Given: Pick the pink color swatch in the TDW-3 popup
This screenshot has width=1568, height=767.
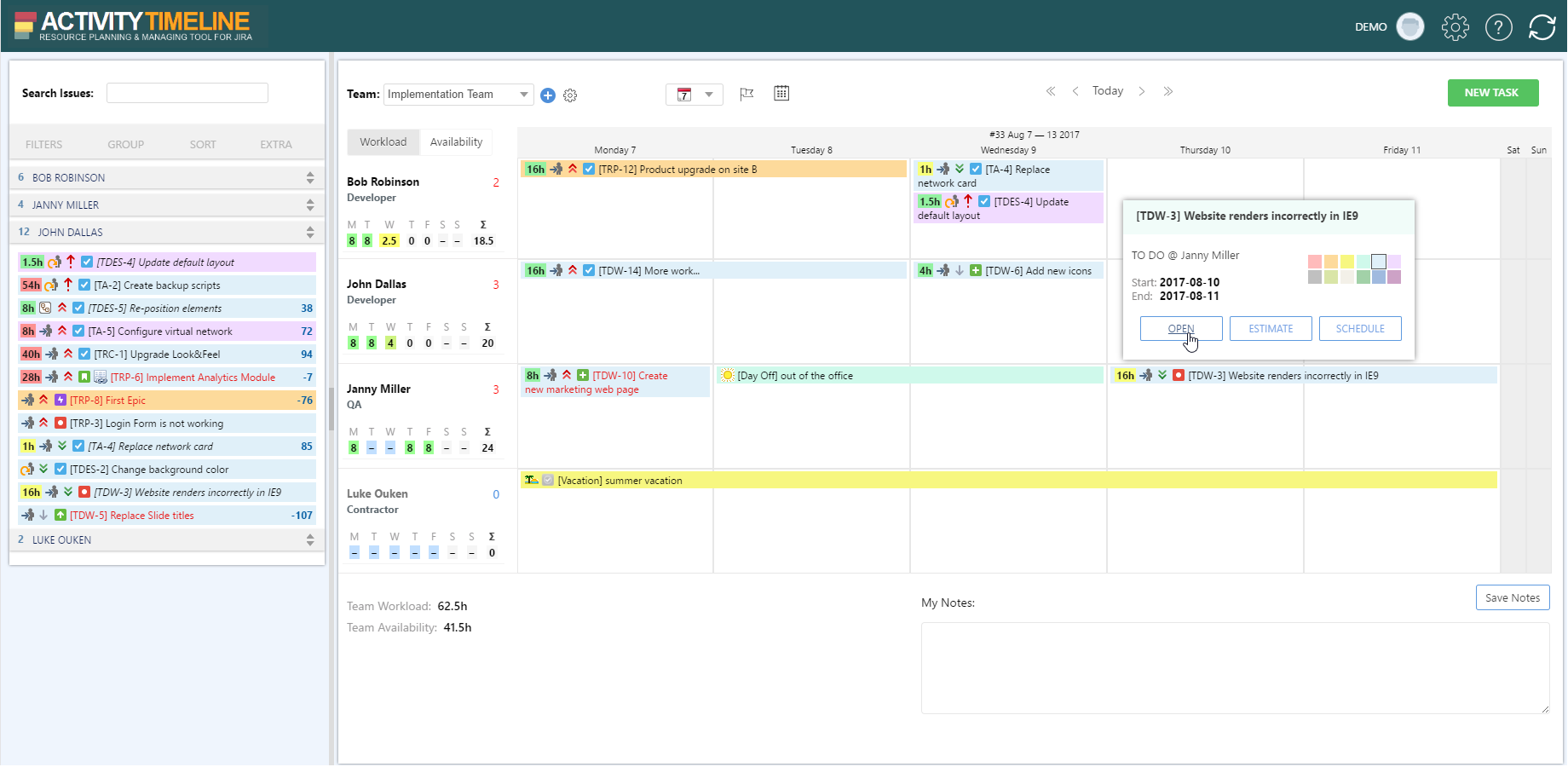Looking at the screenshot, I should [x=1315, y=262].
